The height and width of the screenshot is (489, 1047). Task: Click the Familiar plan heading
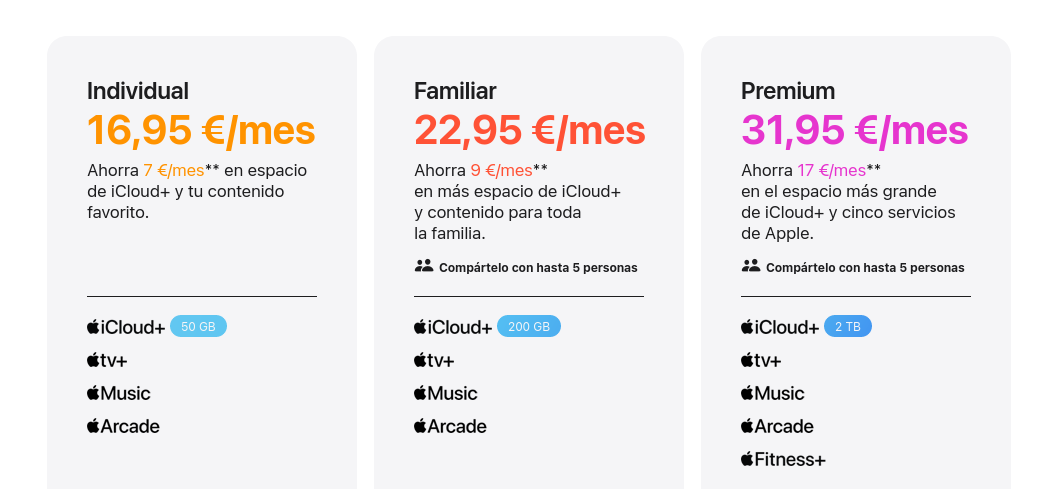pos(455,91)
